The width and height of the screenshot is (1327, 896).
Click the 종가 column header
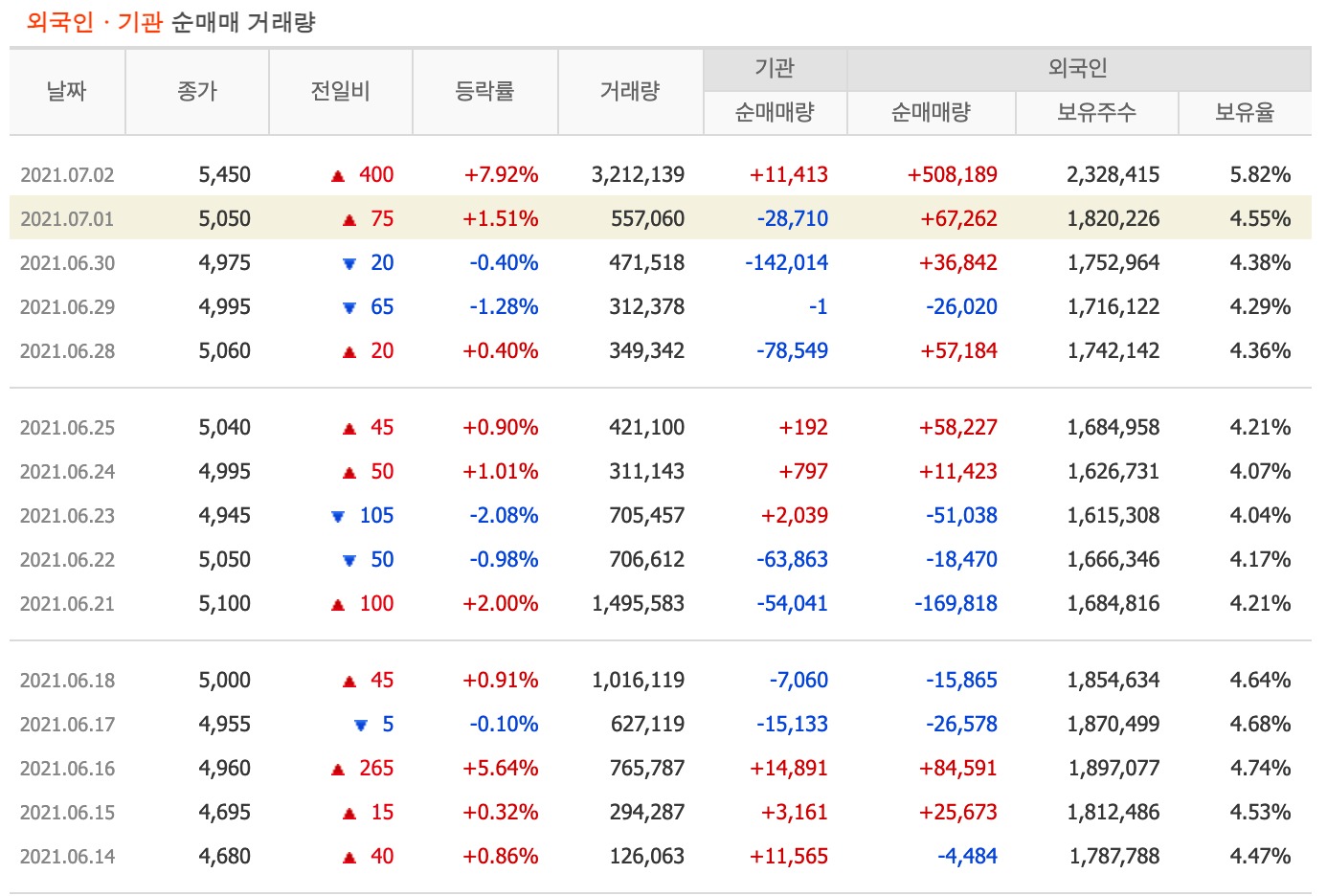(197, 92)
